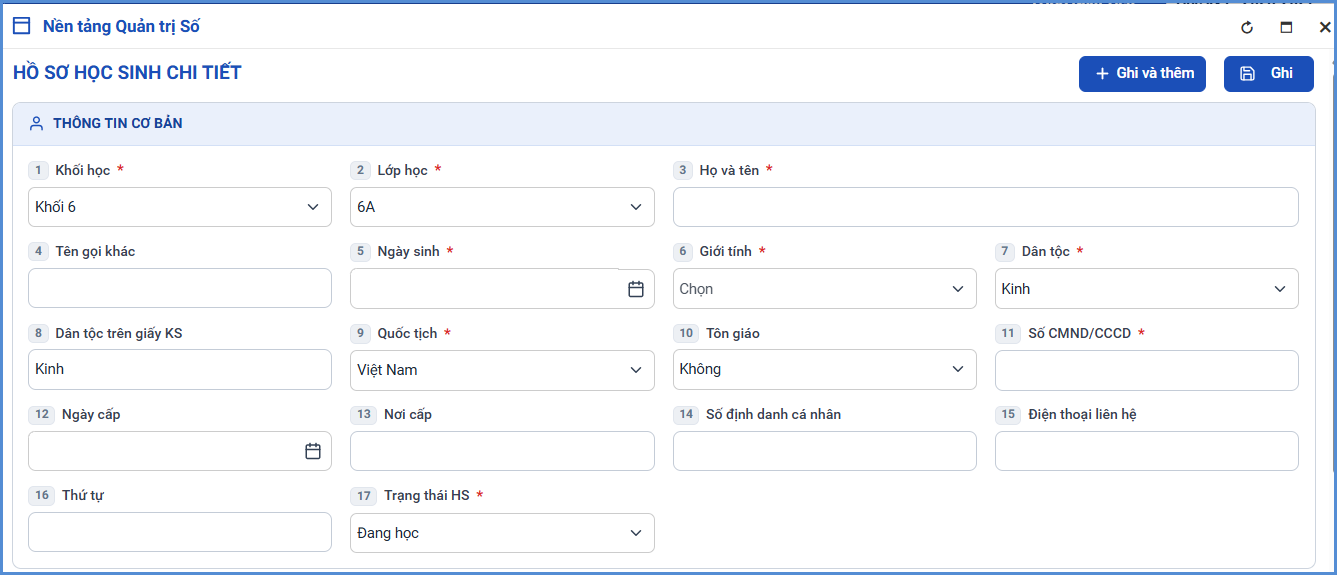Focus the Nơi cấp input field
The height and width of the screenshot is (575, 1337).
502,451
